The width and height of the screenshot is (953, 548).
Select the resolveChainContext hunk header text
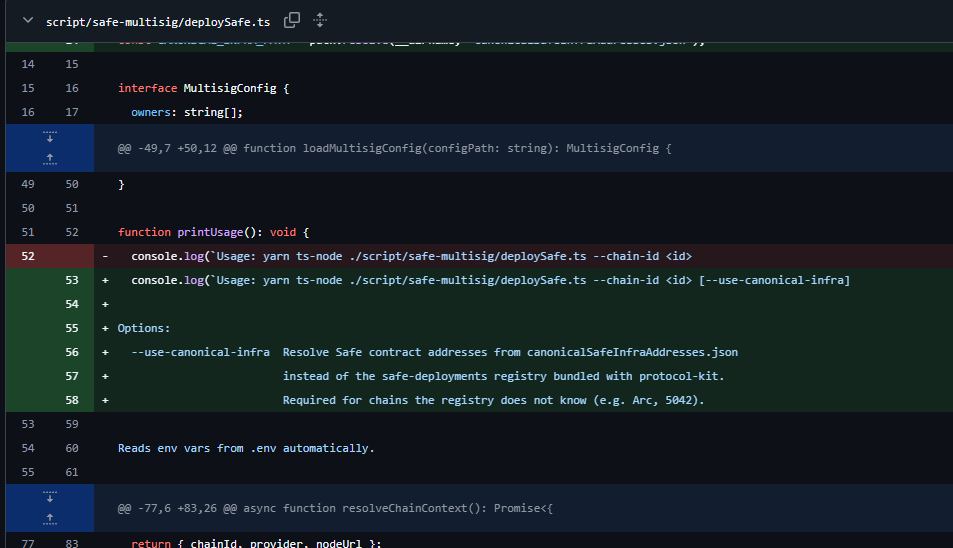[335, 508]
